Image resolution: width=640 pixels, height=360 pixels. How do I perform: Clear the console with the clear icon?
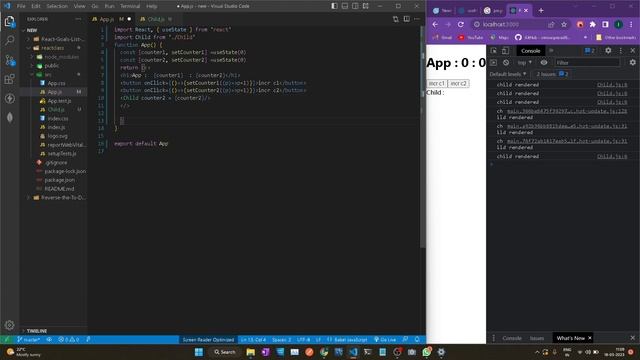coord(506,63)
